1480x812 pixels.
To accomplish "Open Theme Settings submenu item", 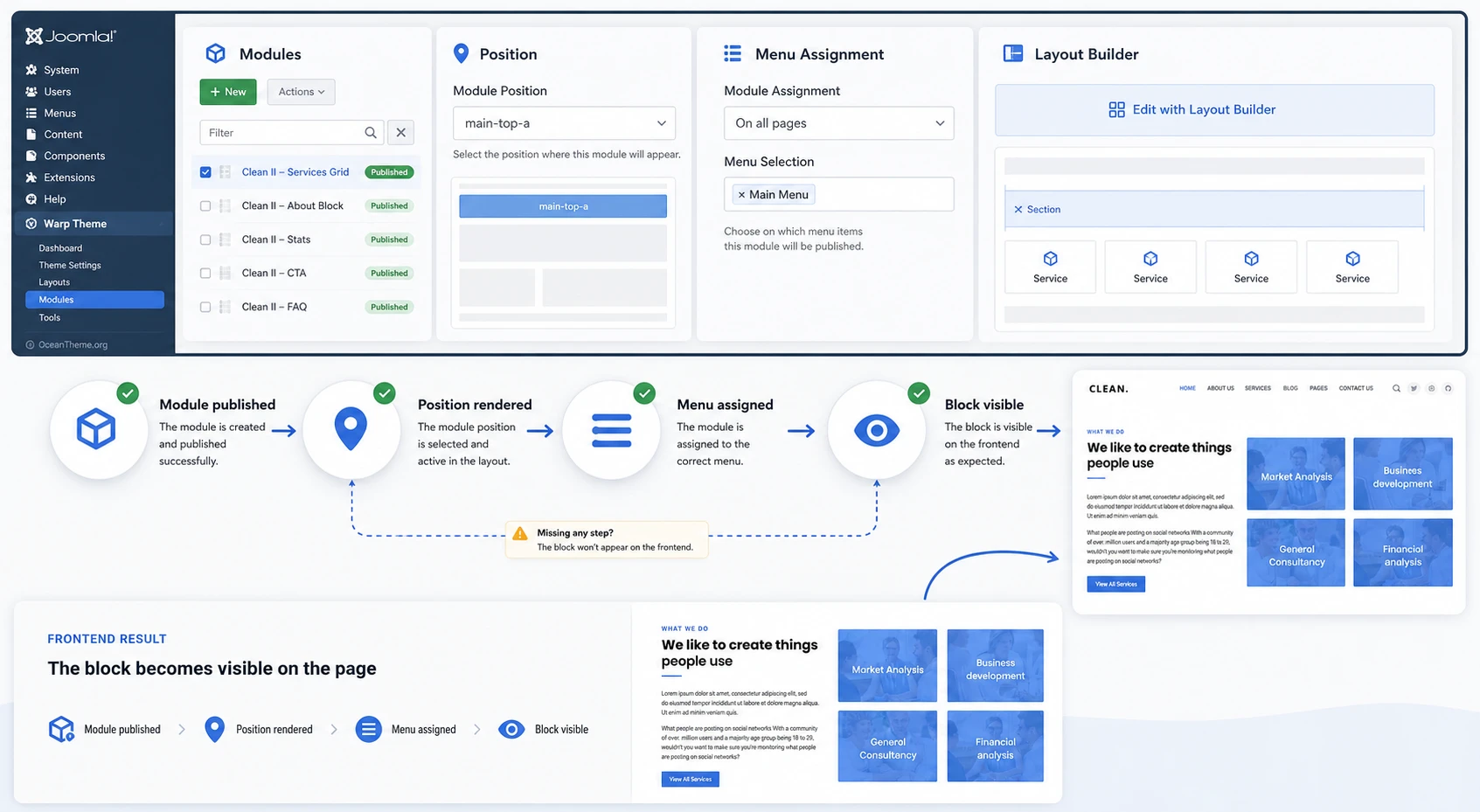I will [x=70, y=265].
